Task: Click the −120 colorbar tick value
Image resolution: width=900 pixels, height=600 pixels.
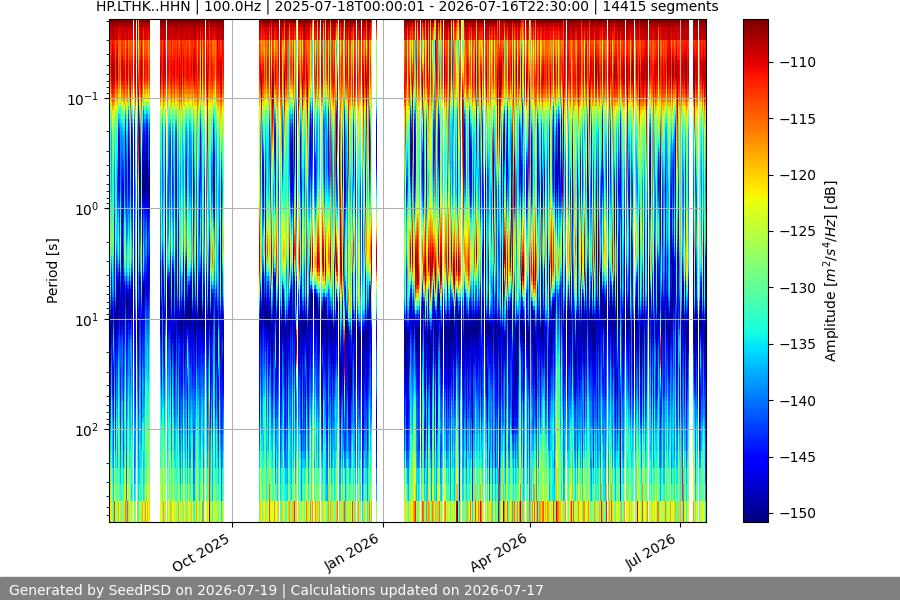Action: point(798,175)
